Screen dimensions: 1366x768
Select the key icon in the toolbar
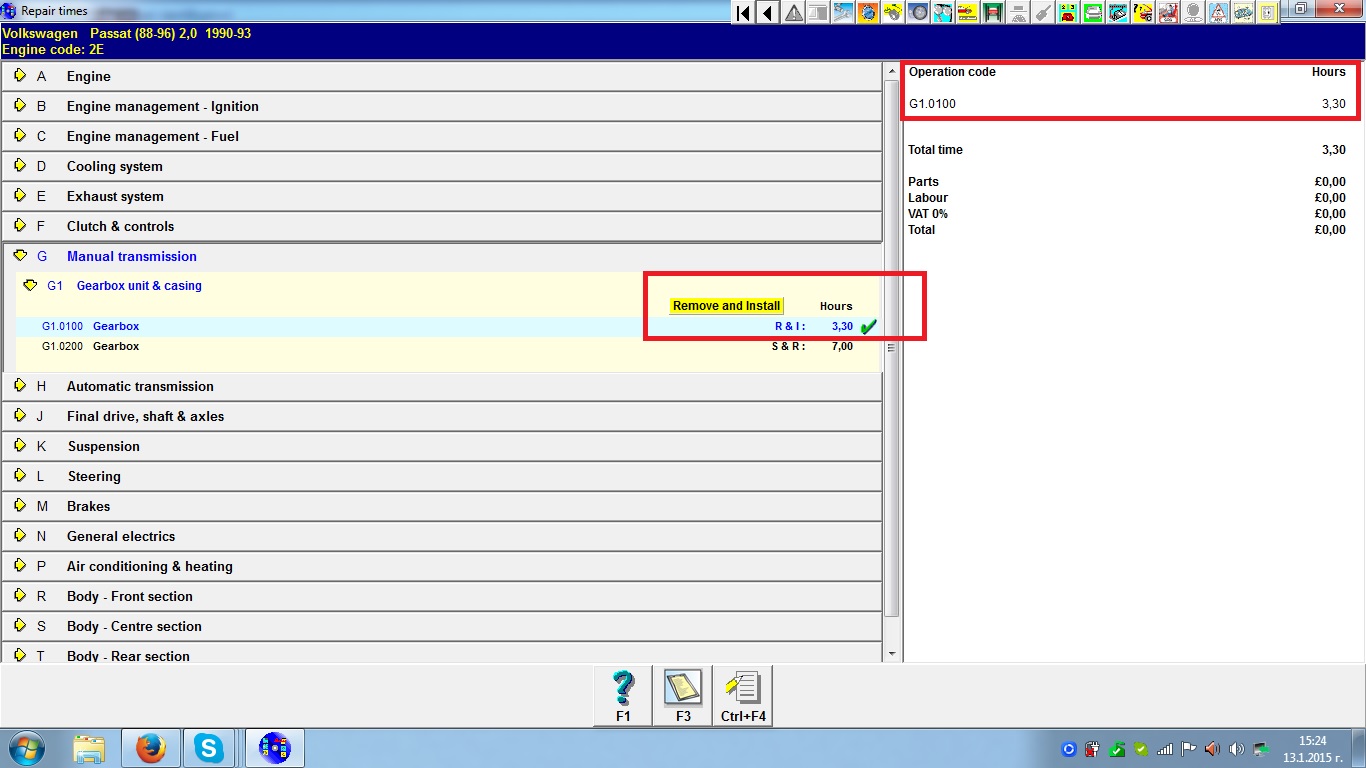pos(1043,13)
